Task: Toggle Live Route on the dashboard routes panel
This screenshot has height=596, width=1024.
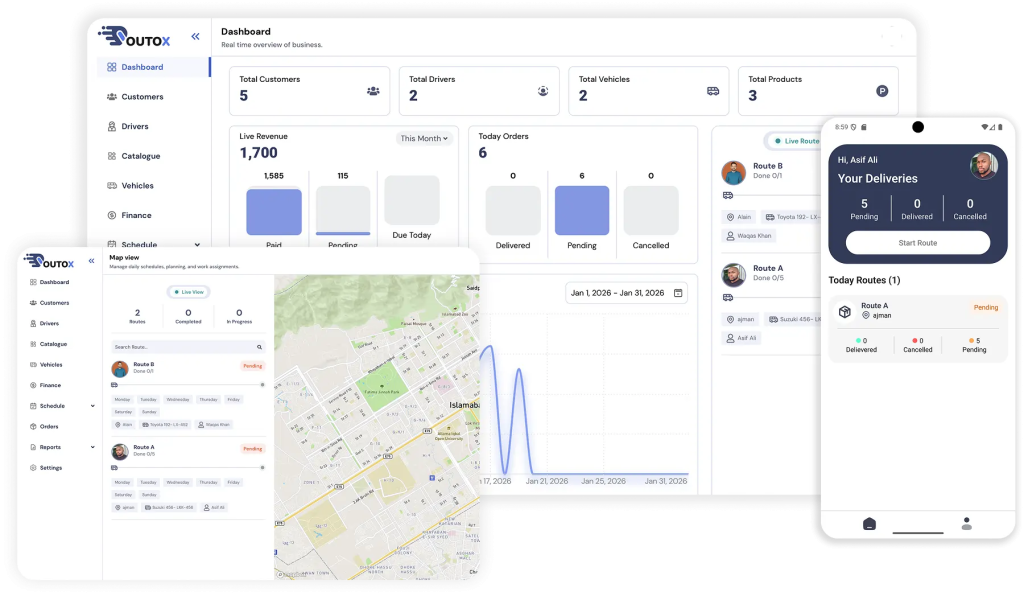Action: pos(795,141)
